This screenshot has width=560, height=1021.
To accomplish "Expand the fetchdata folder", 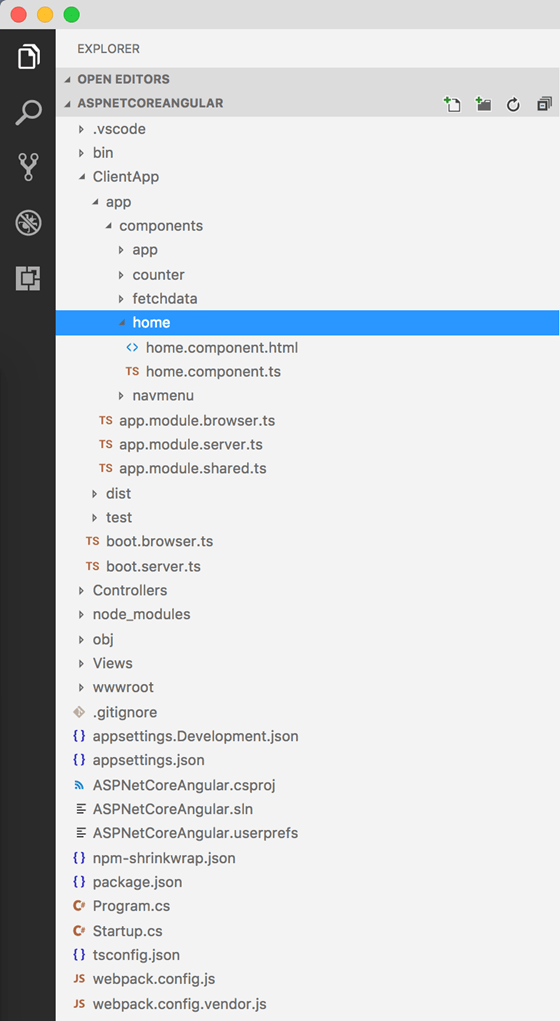I will point(307,298).
